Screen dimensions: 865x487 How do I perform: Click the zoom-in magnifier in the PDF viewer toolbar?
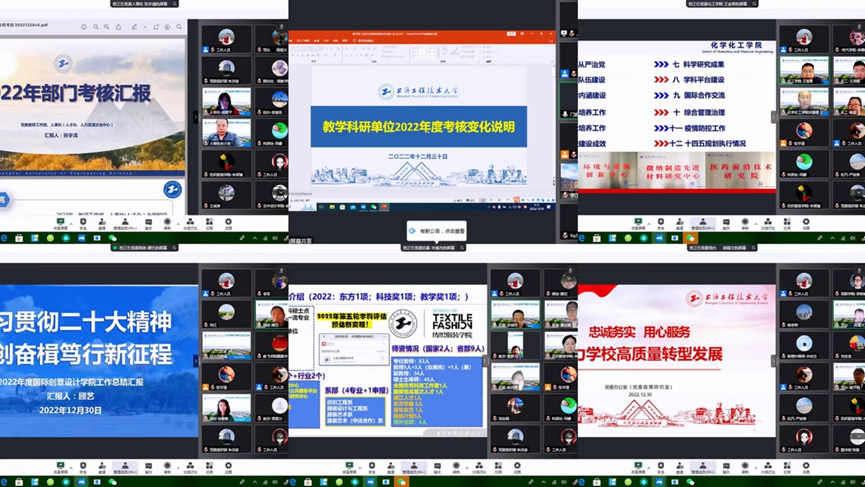pyautogui.click(x=107, y=27)
